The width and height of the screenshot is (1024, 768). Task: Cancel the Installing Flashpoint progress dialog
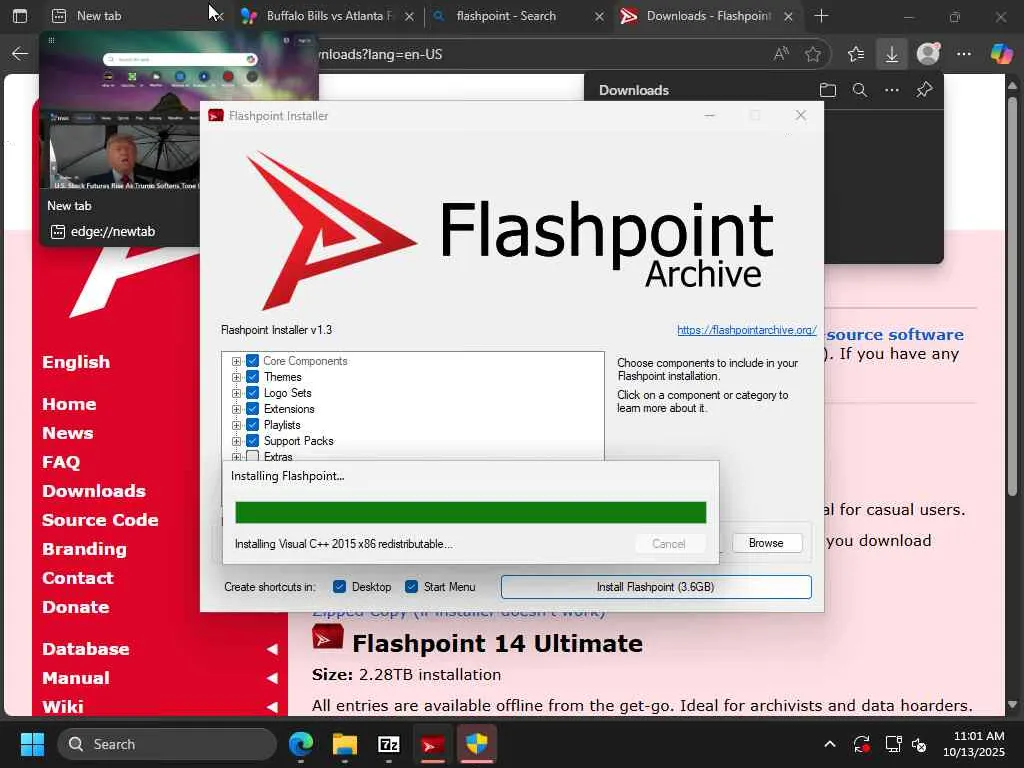[669, 543]
